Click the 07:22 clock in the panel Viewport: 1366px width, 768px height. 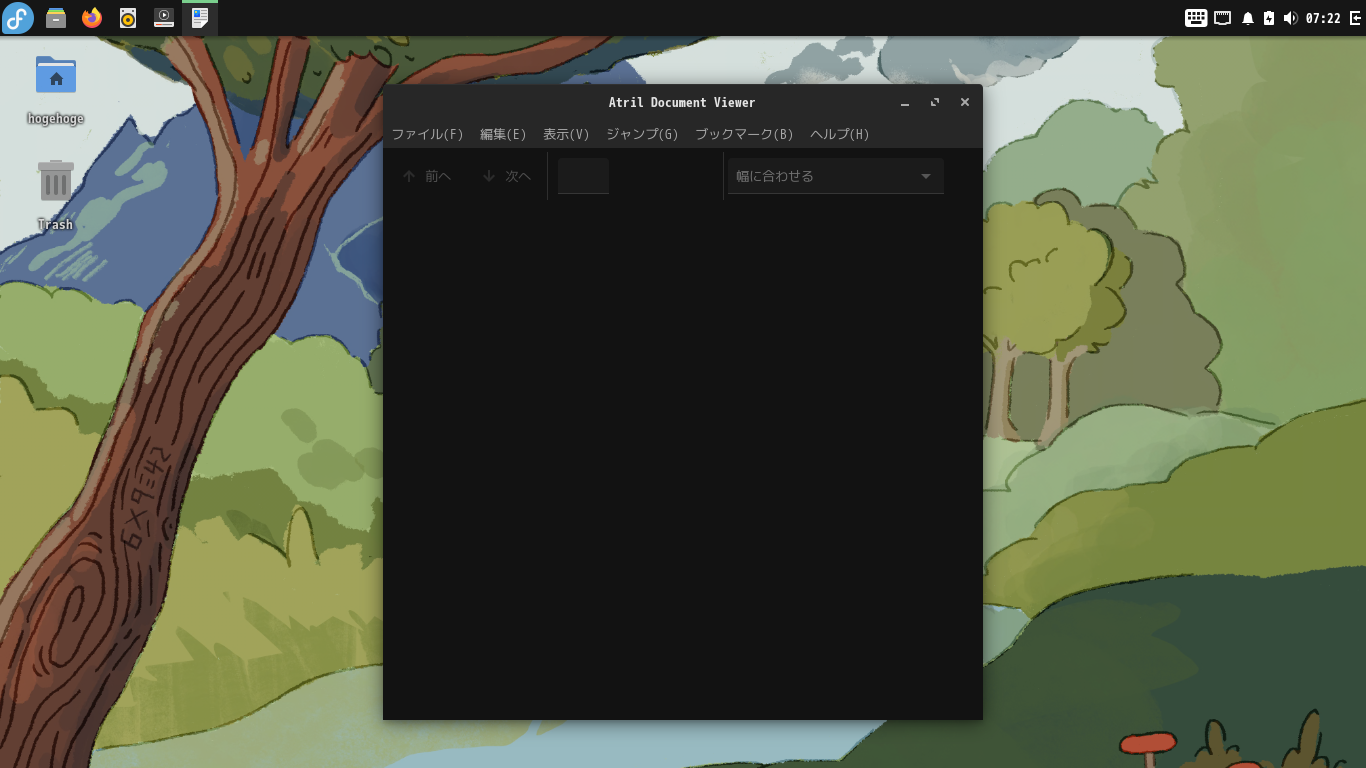(x=1323, y=18)
